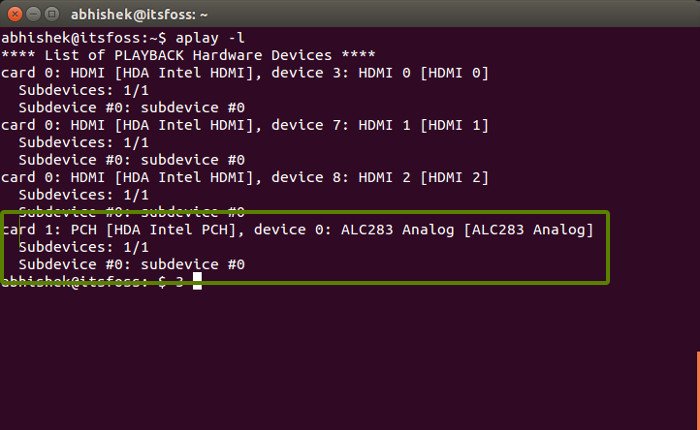Maximize the terminal window
700x430 pixels.
pos(52,14)
